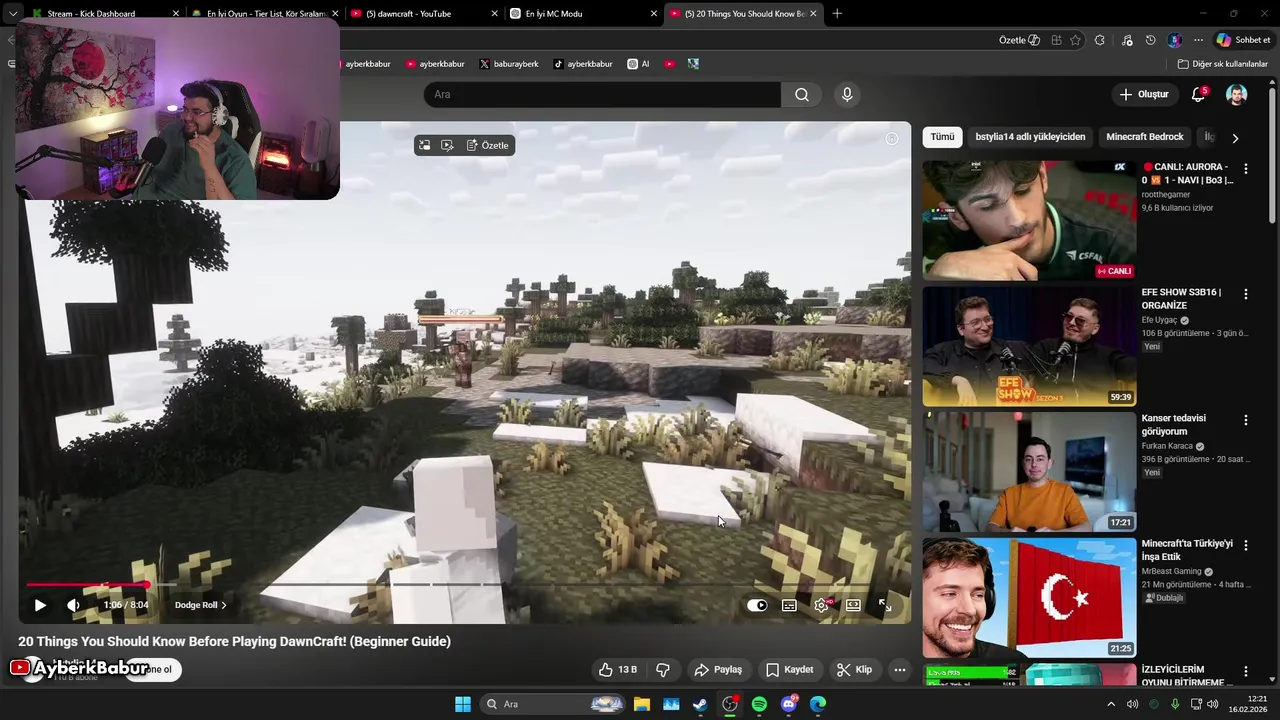This screenshot has width=1280, height=720.
Task: Open Kanser tedavisi görüyorum video title
Action: click(1174, 425)
